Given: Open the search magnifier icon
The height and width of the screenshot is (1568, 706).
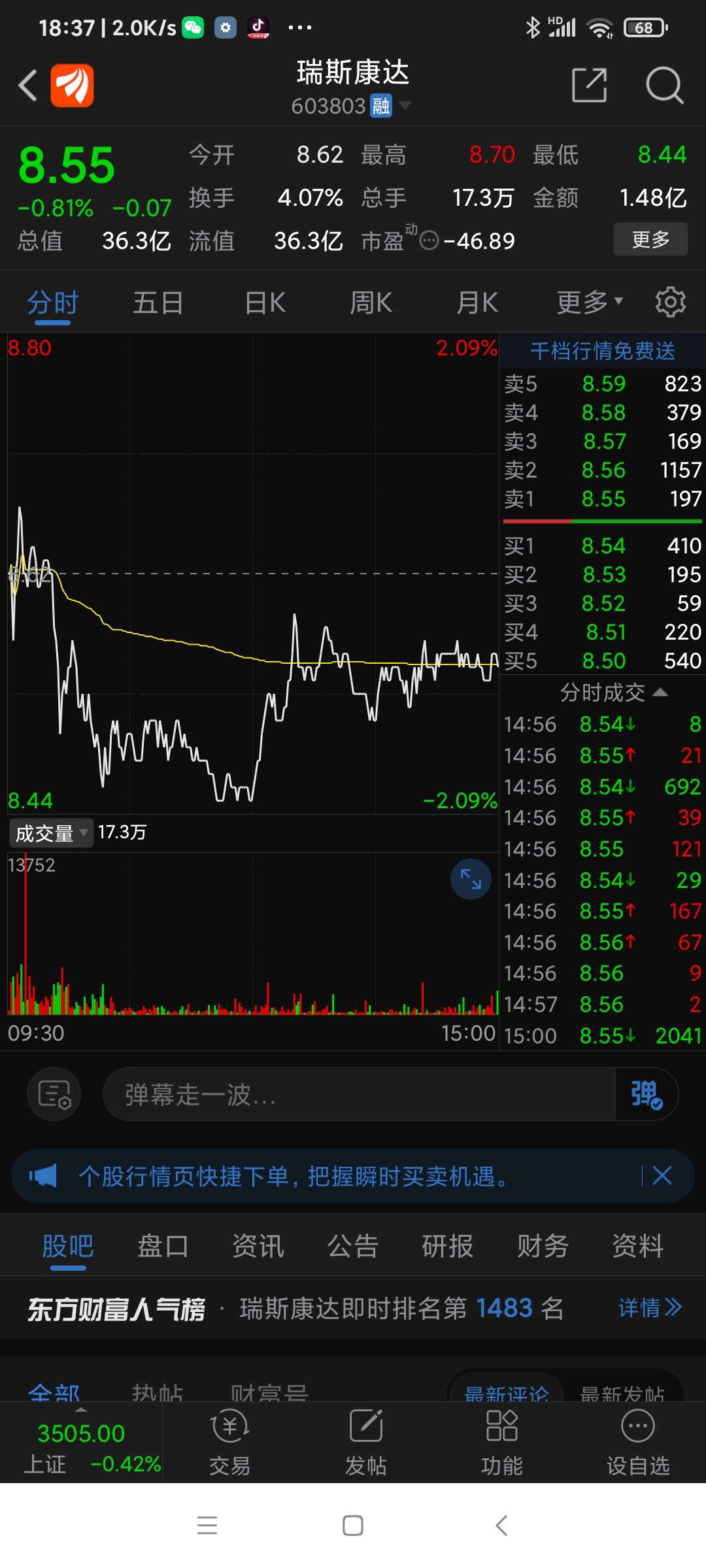Looking at the screenshot, I should 664,85.
